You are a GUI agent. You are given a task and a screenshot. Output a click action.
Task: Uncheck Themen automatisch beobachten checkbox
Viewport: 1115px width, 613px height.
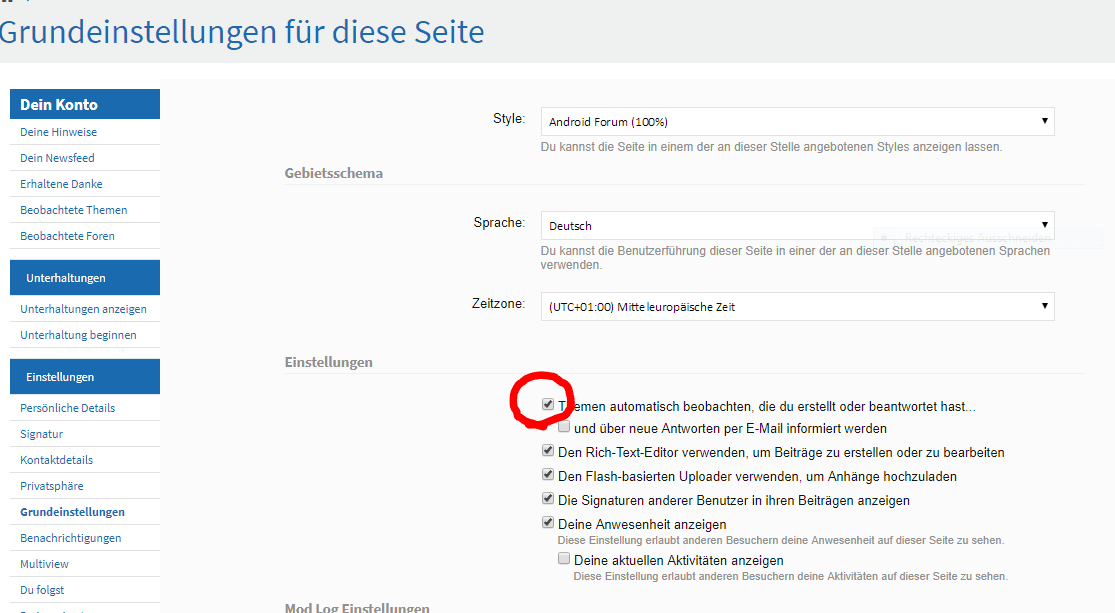[548, 405]
